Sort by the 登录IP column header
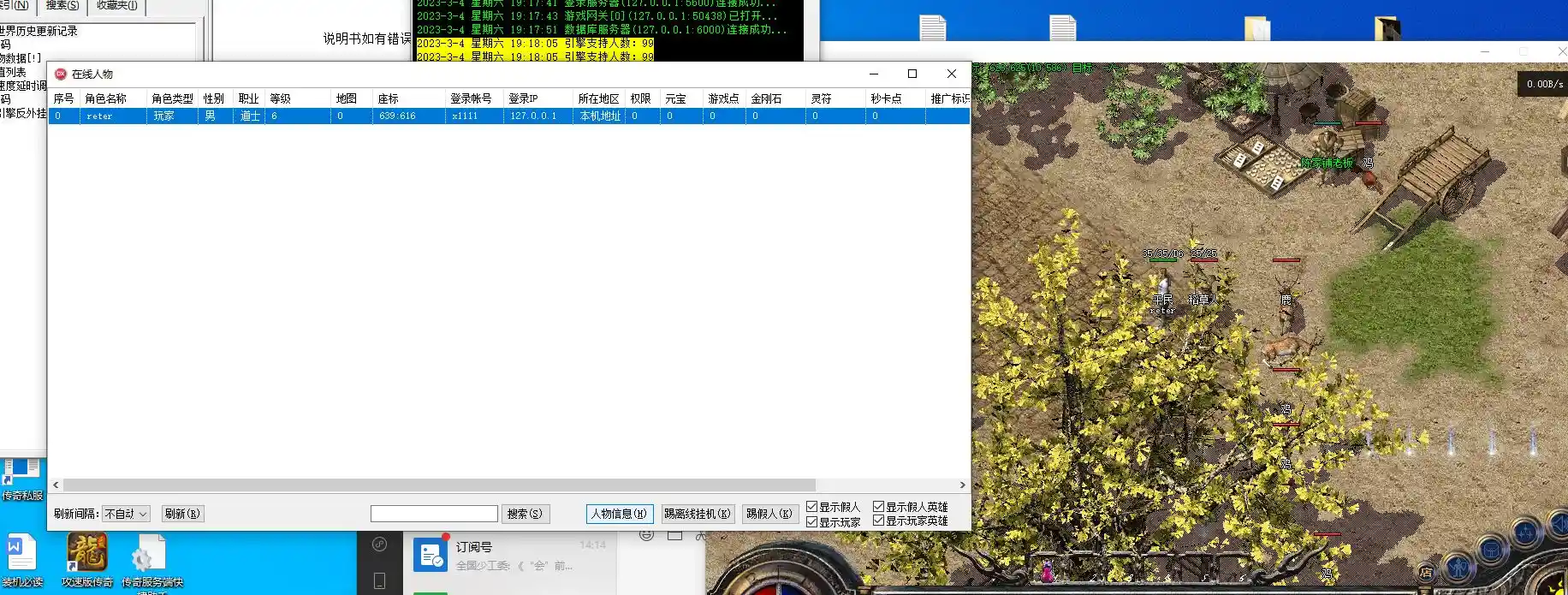 pyautogui.click(x=538, y=98)
